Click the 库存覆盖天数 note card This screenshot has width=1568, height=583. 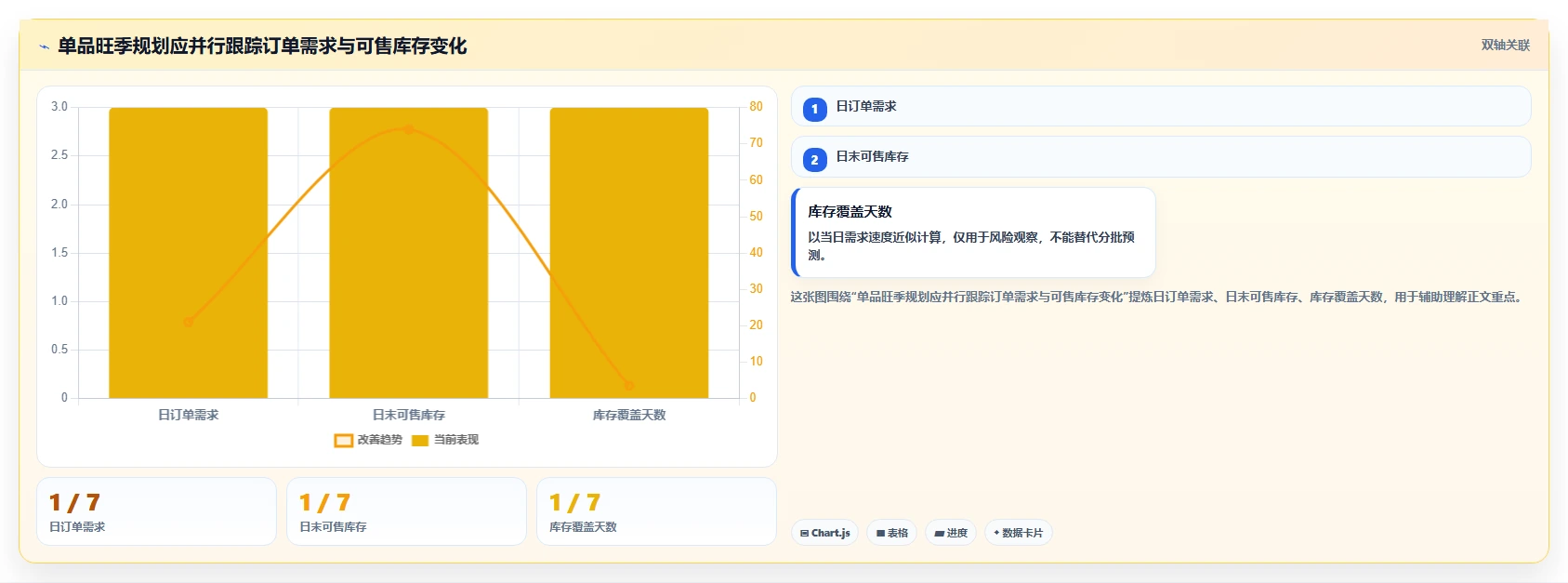(973, 232)
